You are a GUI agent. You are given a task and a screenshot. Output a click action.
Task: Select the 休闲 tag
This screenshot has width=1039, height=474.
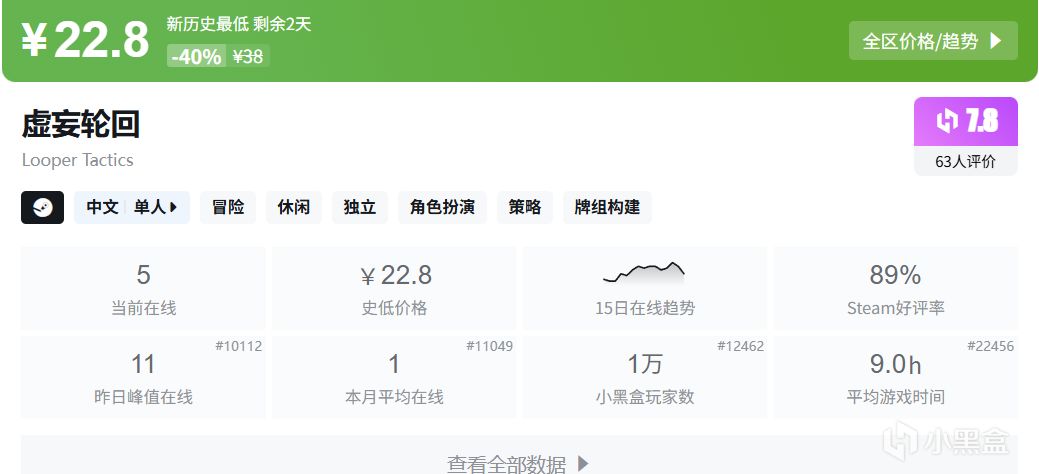pos(294,207)
